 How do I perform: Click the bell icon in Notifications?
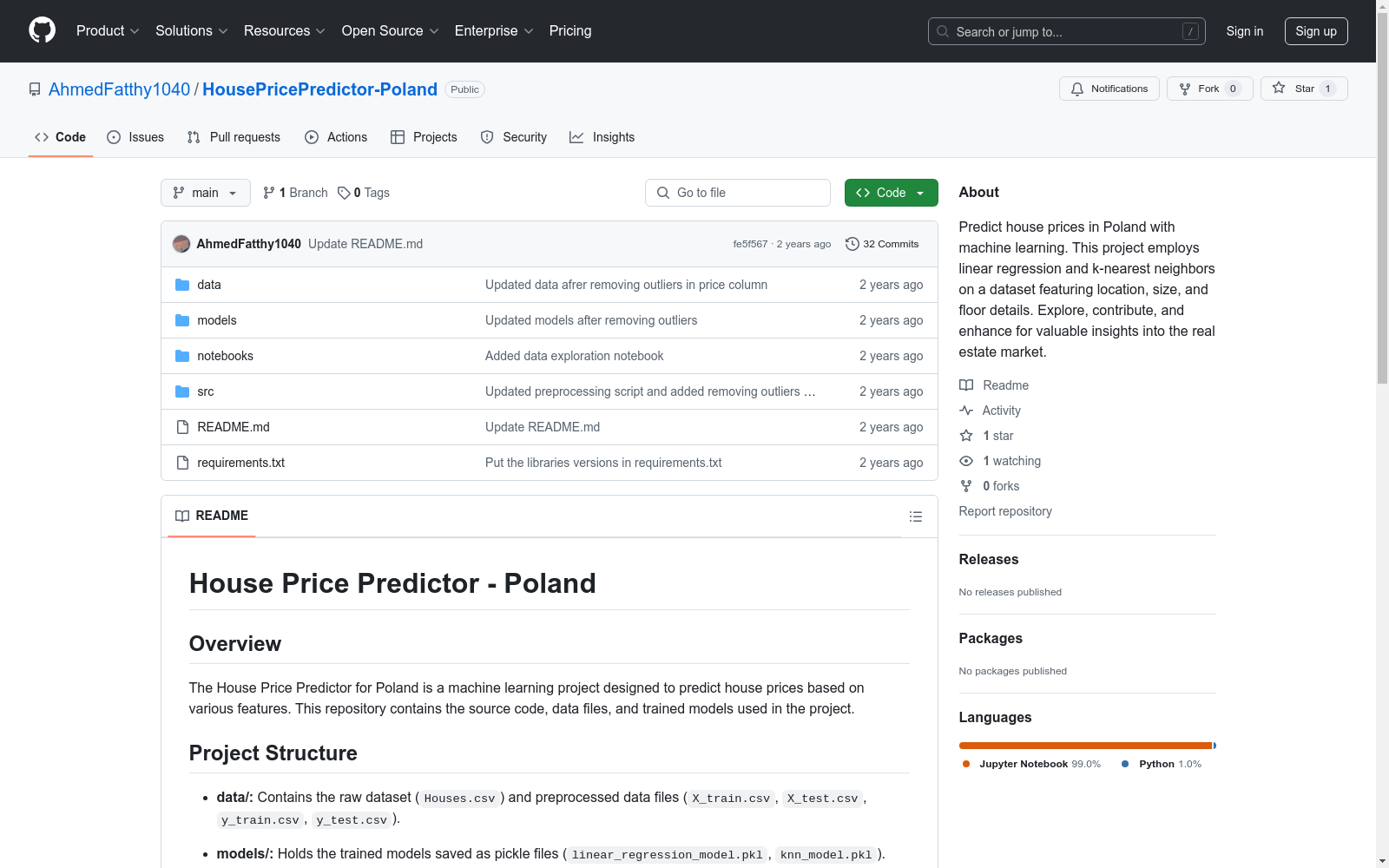pos(1077,89)
